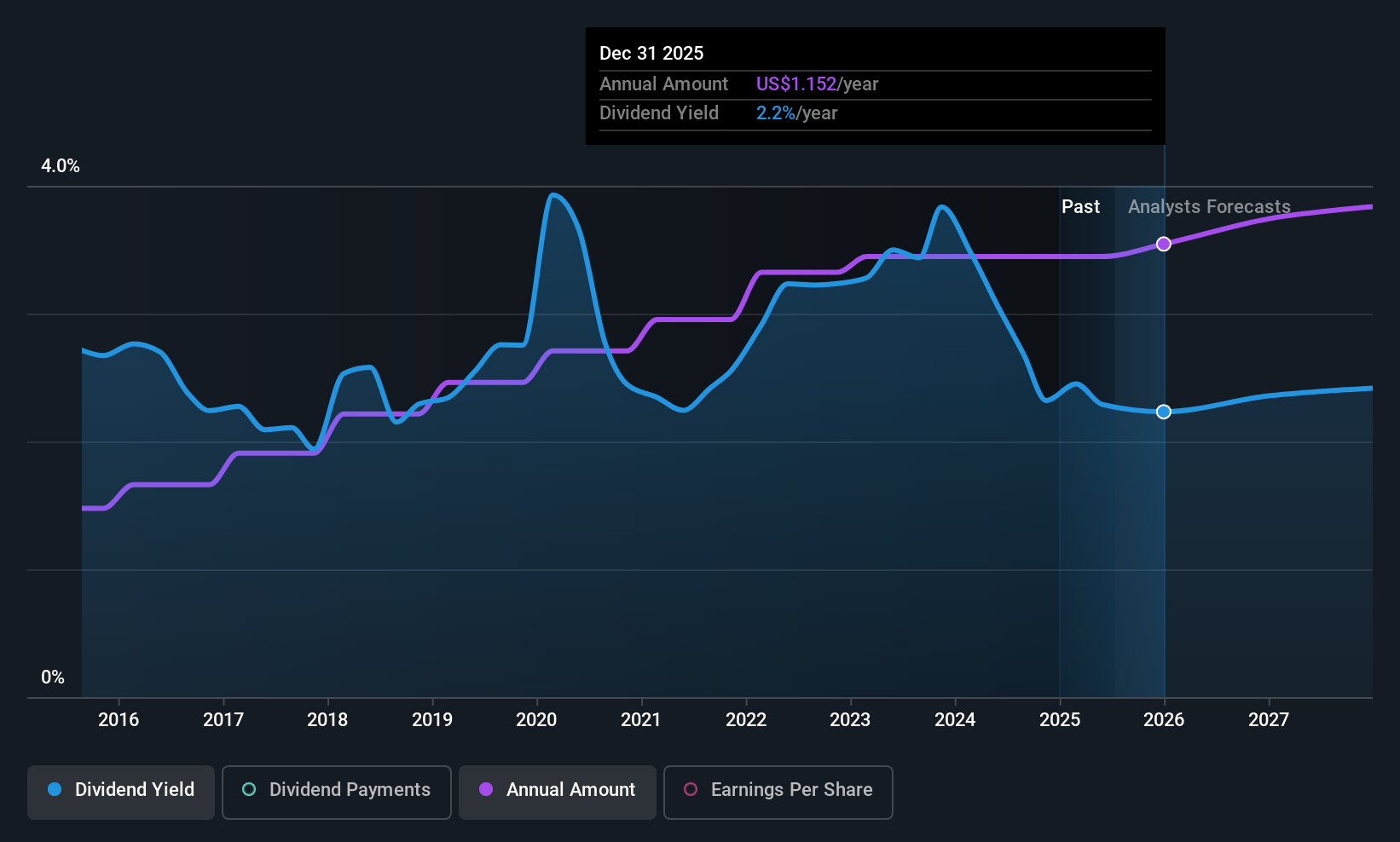Viewport: 1400px width, 842px height.
Task: Click the 2.2% dividend yield tooltip value
Action: tap(776, 113)
